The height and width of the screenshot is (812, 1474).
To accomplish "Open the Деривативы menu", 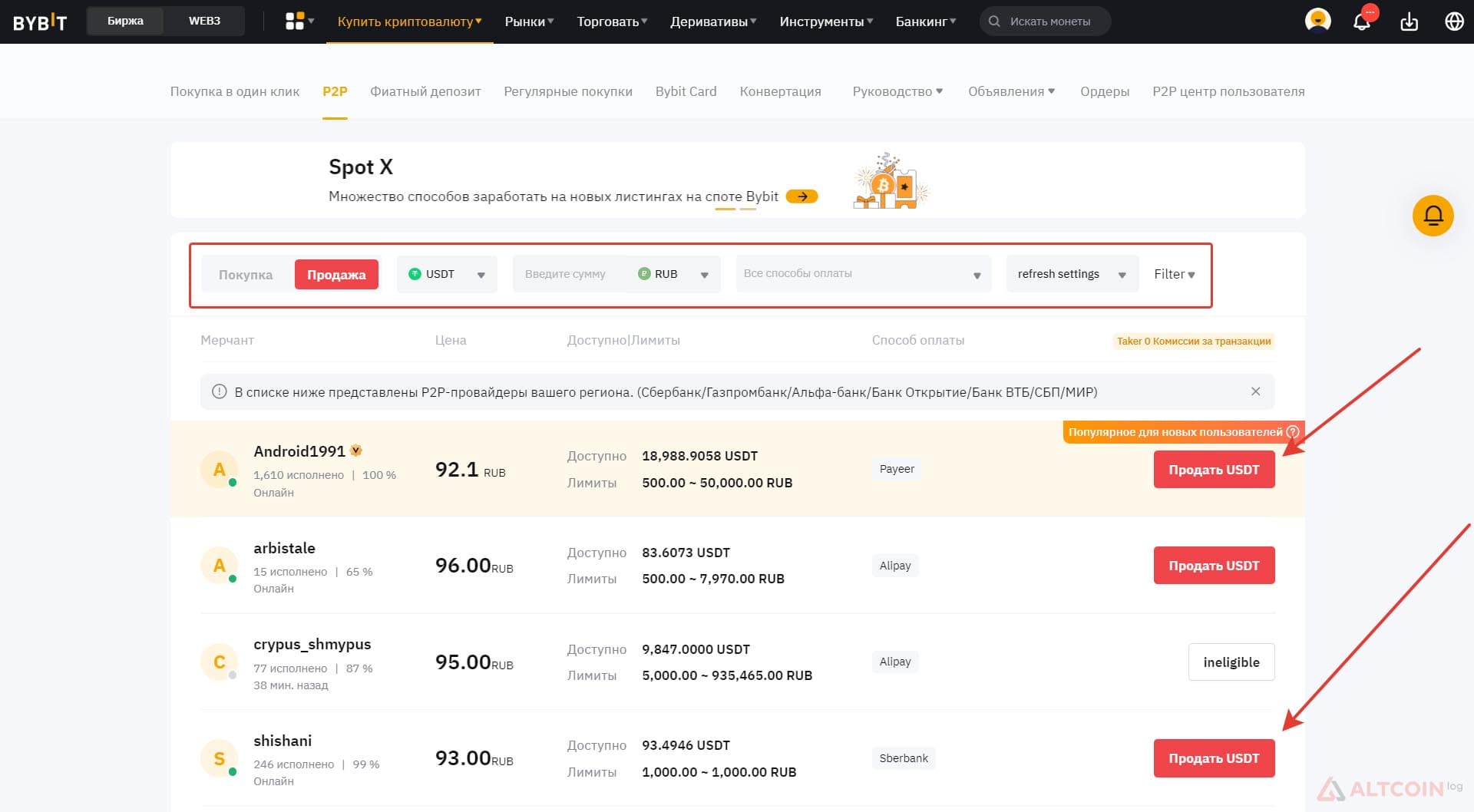I will coord(713,21).
